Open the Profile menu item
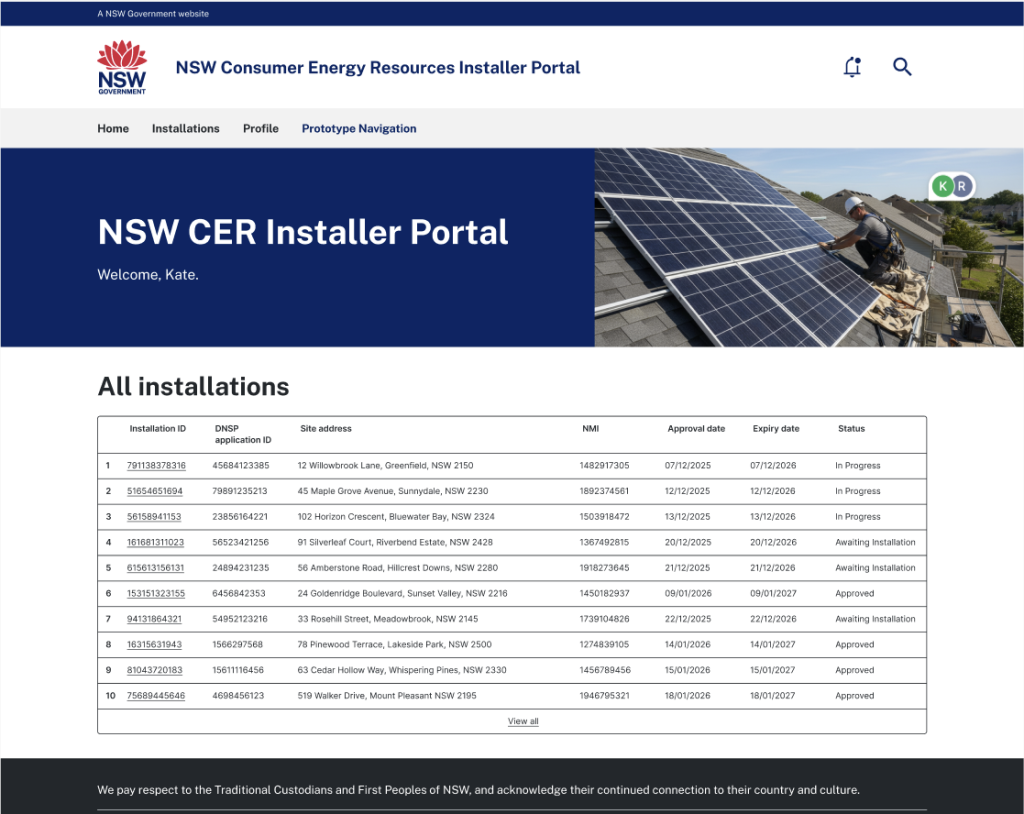This screenshot has height=814, width=1024. (261, 129)
